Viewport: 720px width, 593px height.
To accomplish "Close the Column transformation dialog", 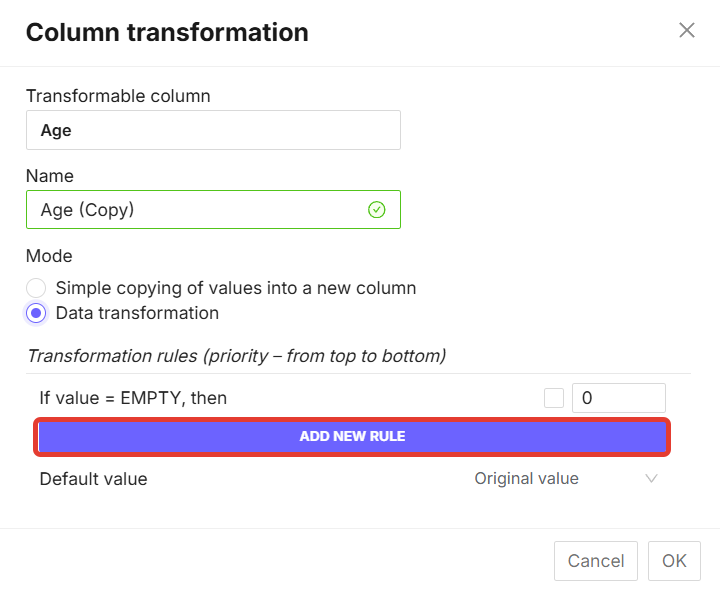I will (686, 30).
